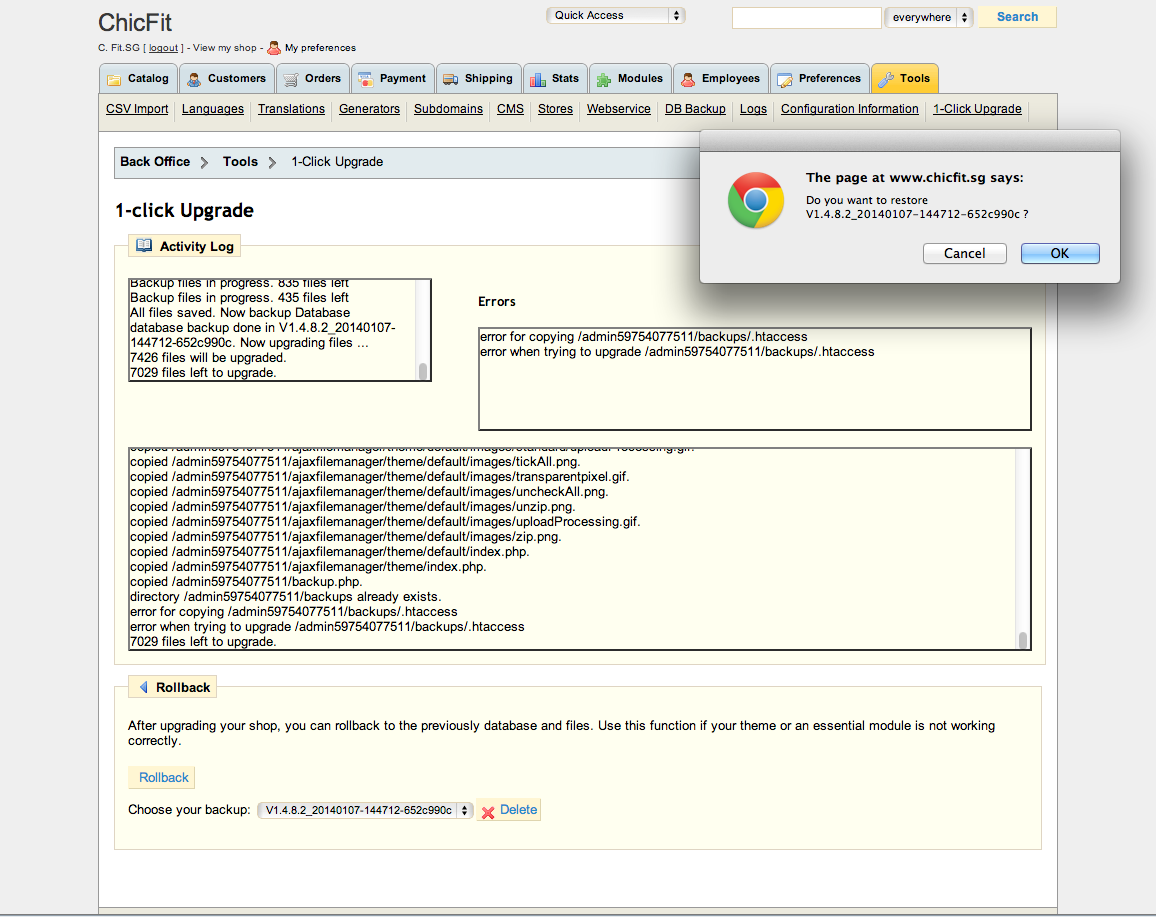Screen dimensions: 1156x917
Task: Click the My preferences user icon
Action: click(274, 48)
